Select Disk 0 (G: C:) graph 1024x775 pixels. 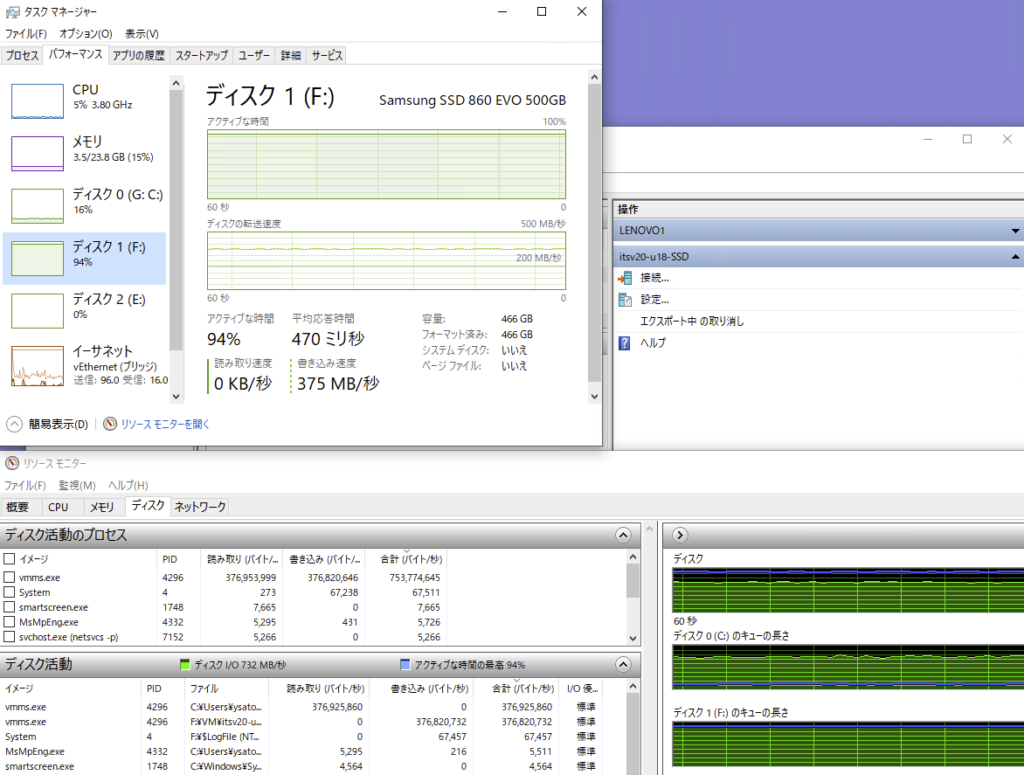[x=37, y=205]
